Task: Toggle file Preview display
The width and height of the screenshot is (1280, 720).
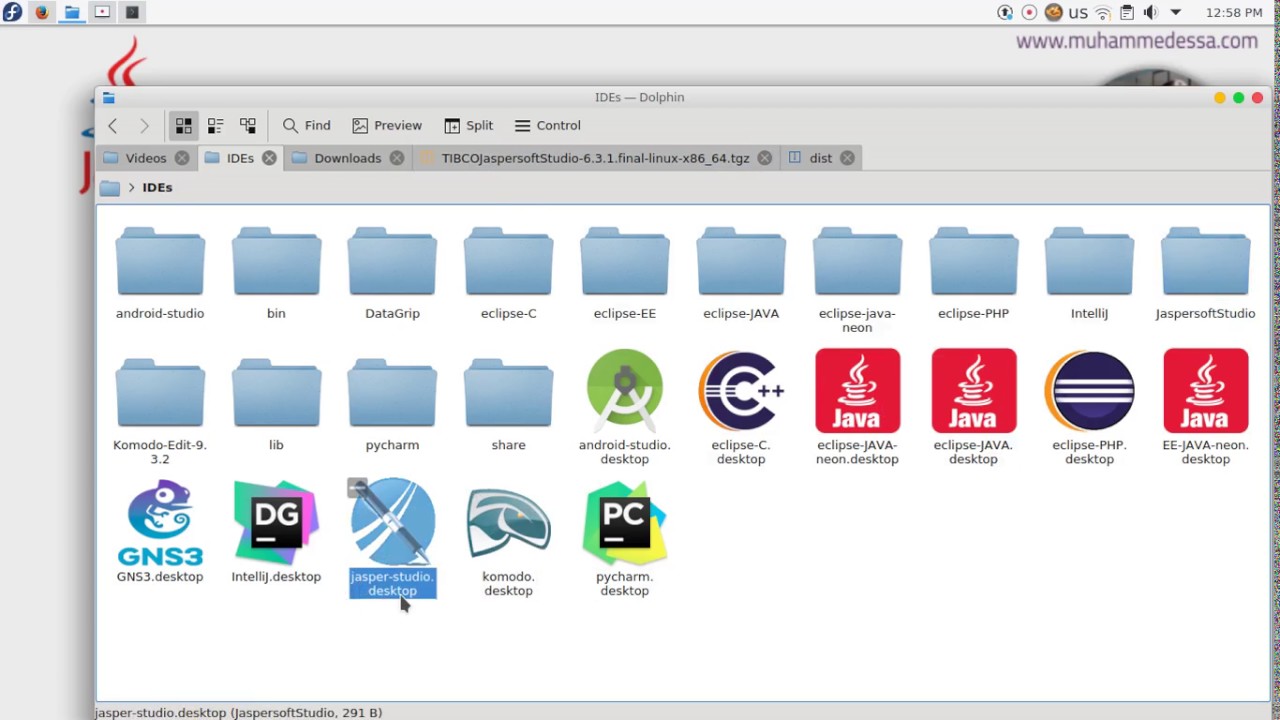Action: pos(387,125)
